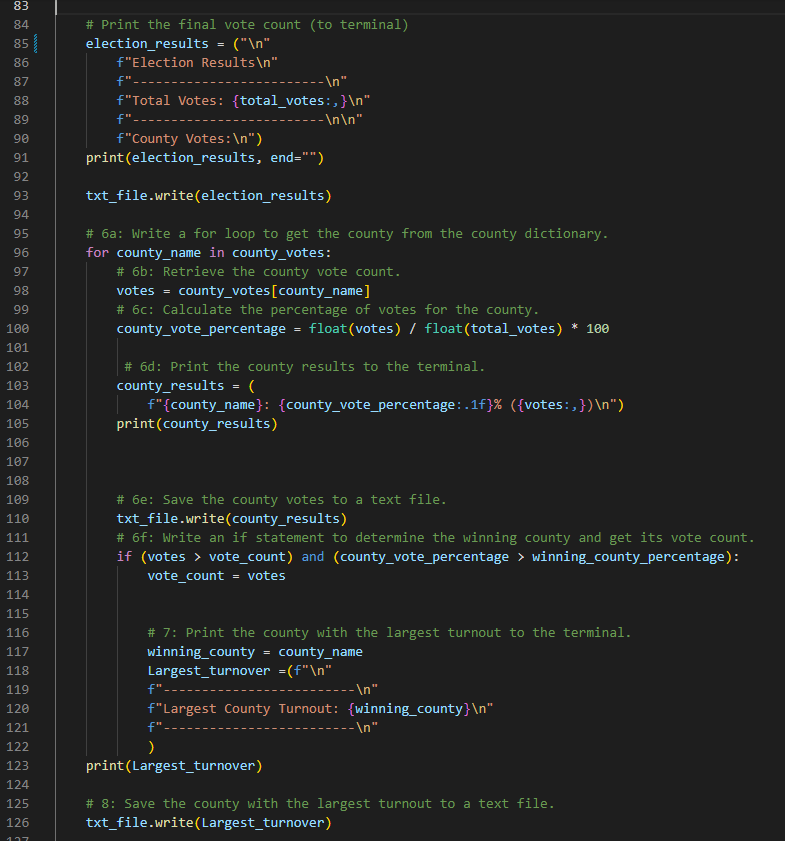Click 'Largest County Turnout:' string
The width and height of the screenshot is (785, 841).
click(251, 709)
